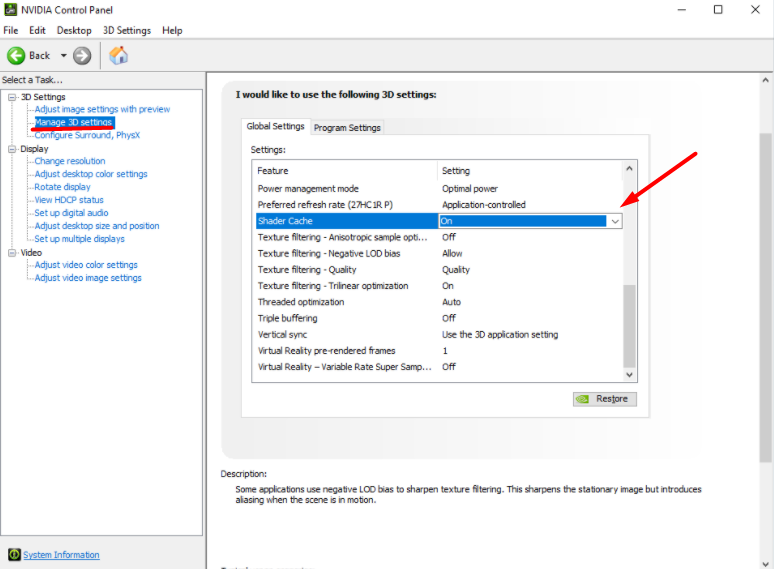The height and width of the screenshot is (569, 774).
Task: Click the 'Optimal power' setting value
Action: tap(470, 189)
